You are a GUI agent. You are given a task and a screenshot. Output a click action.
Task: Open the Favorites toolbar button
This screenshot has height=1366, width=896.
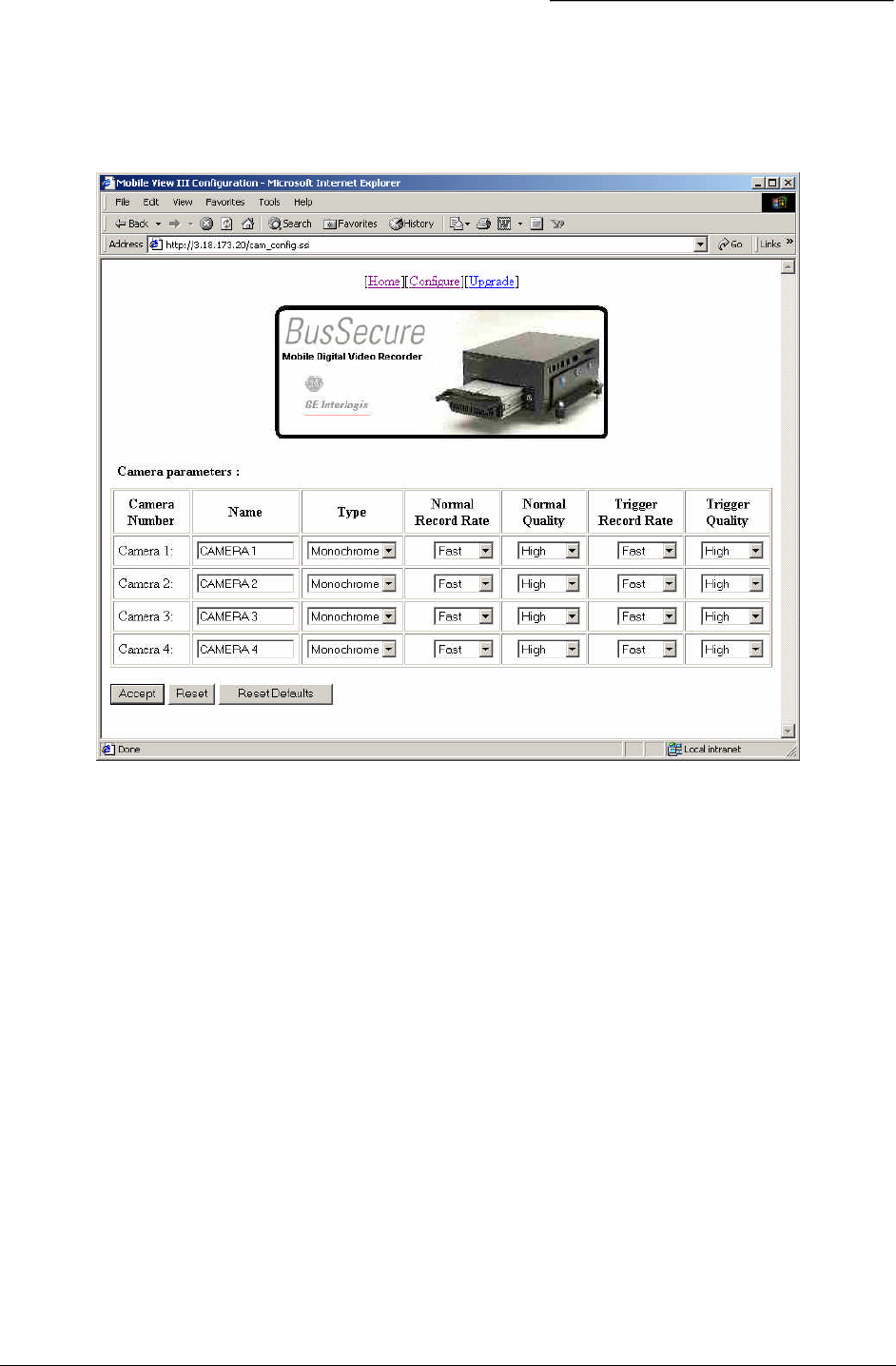[350, 224]
